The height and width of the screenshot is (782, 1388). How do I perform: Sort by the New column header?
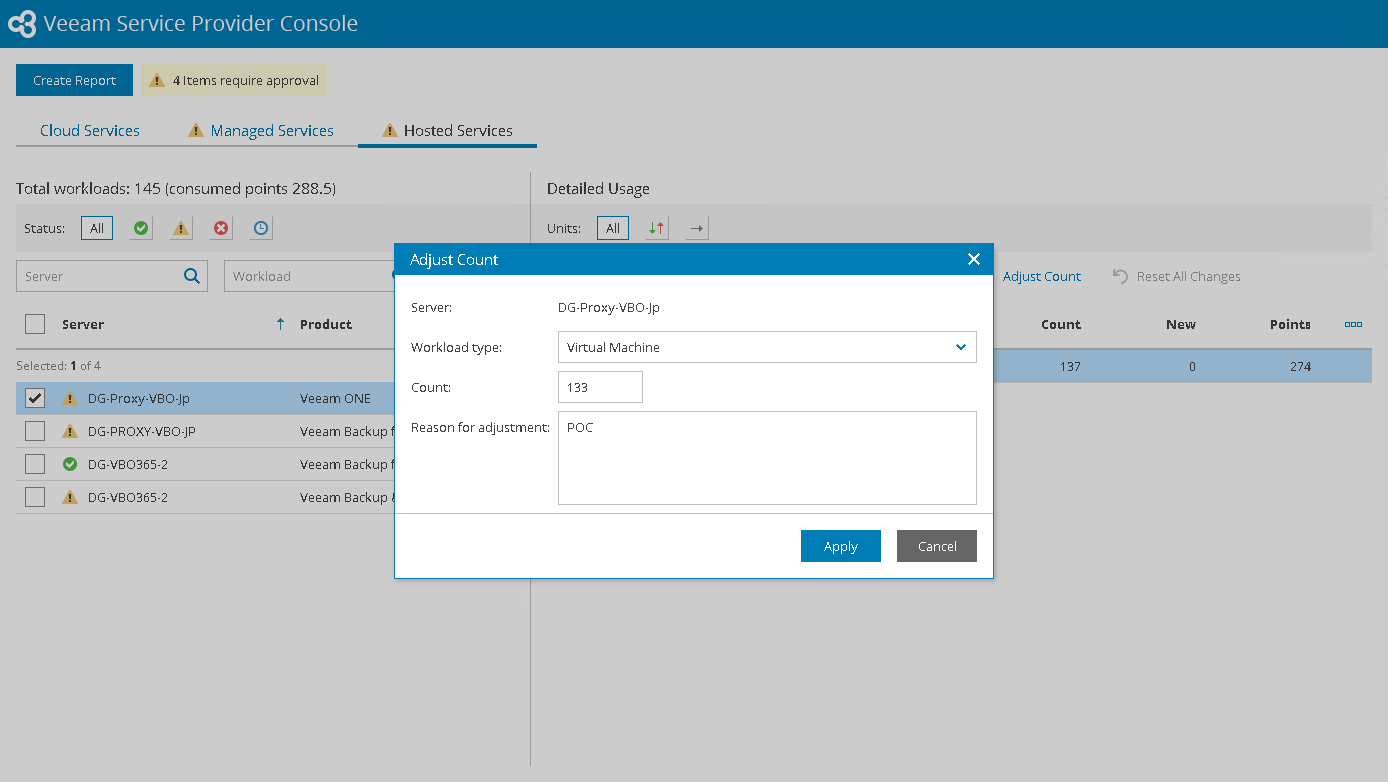(1181, 324)
